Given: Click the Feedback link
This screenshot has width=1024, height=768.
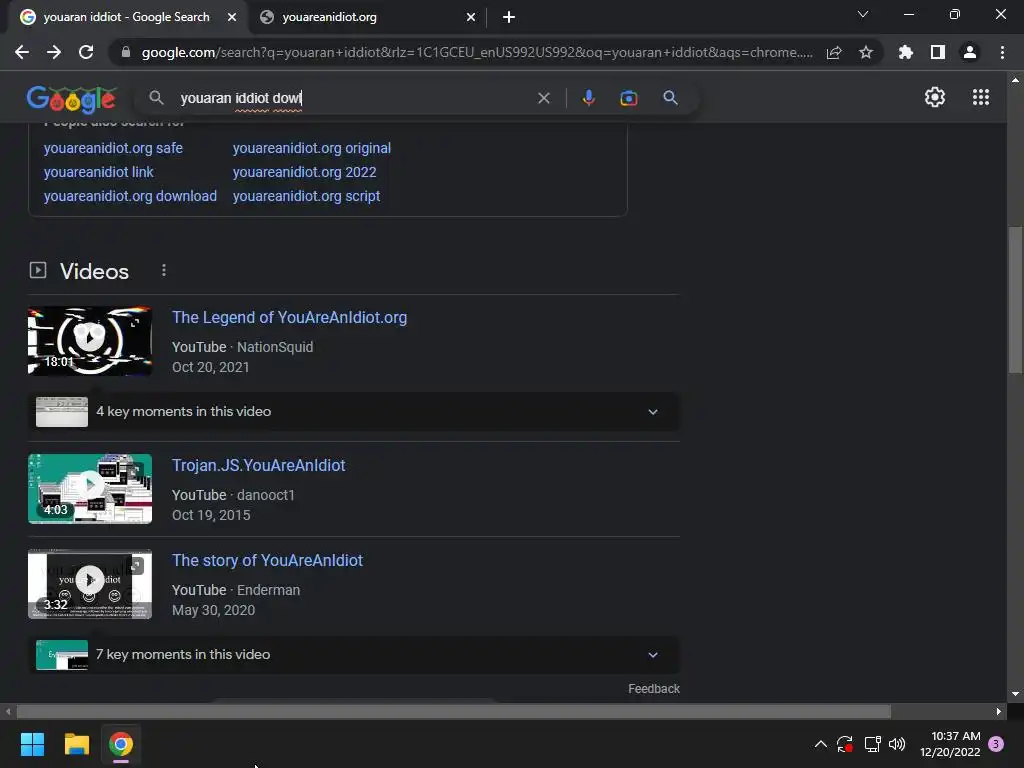Looking at the screenshot, I should coord(654,688).
